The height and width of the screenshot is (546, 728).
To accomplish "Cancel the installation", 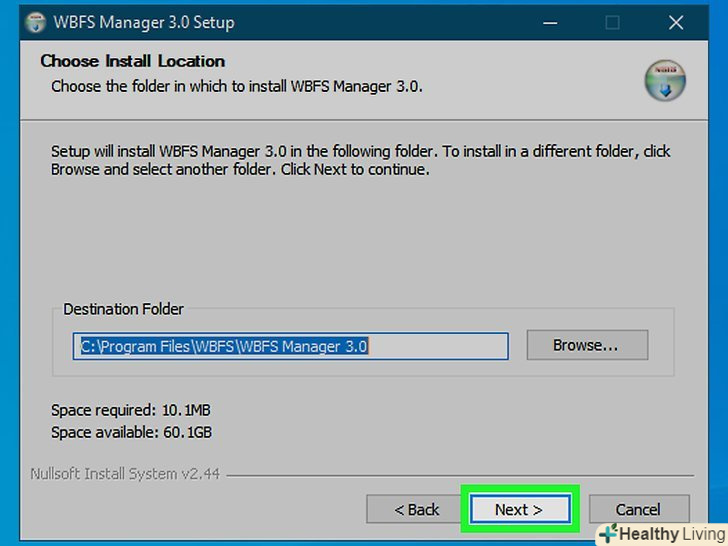I will tap(638, 510).
